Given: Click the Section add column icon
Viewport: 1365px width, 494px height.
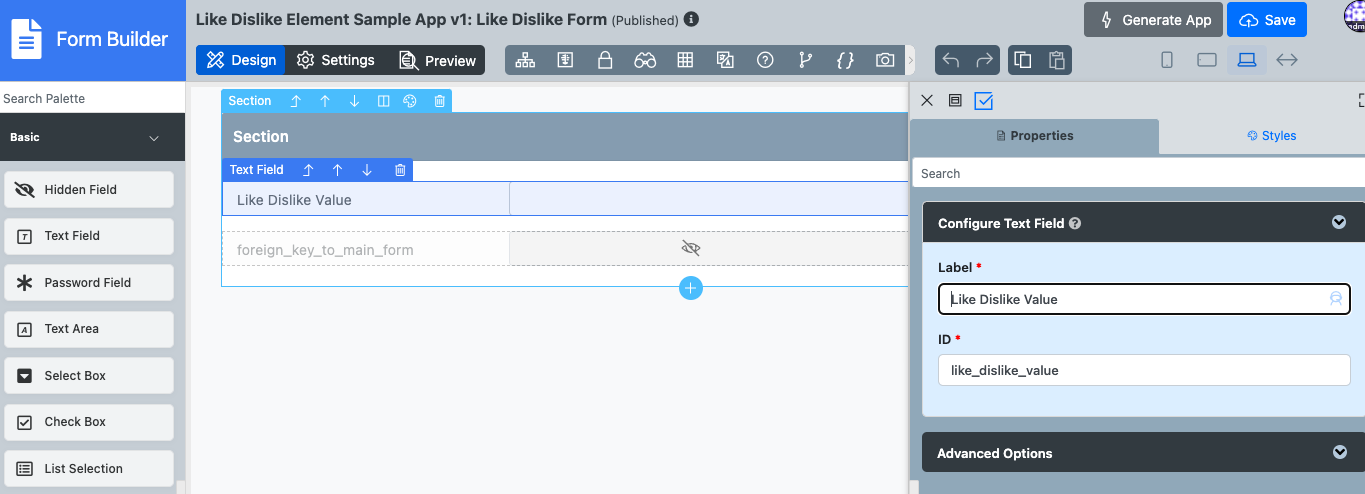Looking at the screenshot, I should (383, 101).
